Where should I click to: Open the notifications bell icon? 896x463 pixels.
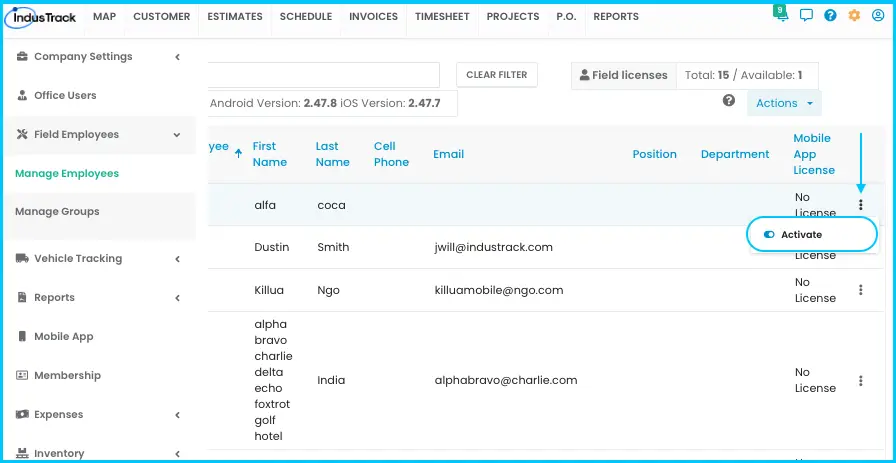782,15
